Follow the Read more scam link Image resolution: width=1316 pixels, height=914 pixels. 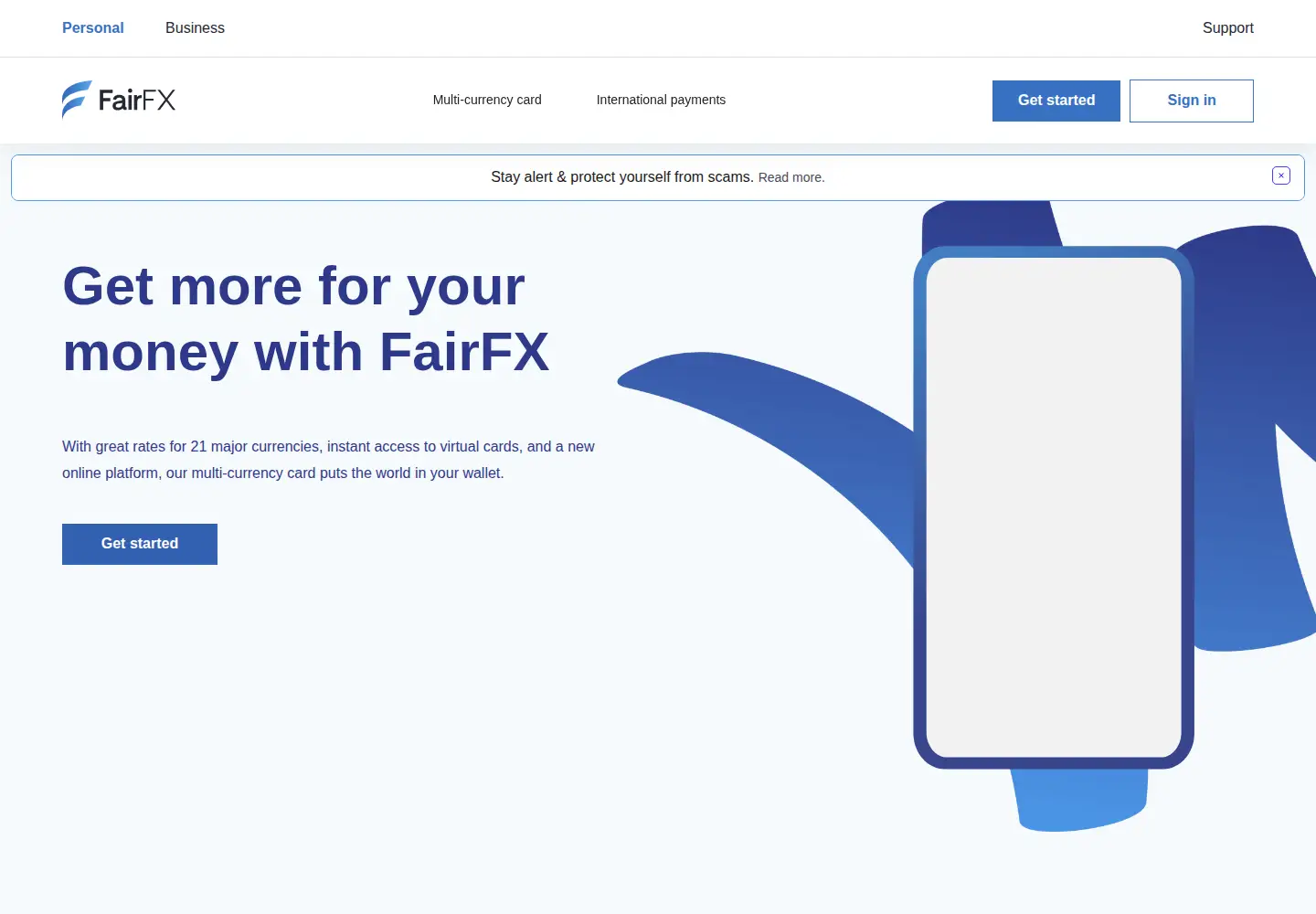click(791, 177)
